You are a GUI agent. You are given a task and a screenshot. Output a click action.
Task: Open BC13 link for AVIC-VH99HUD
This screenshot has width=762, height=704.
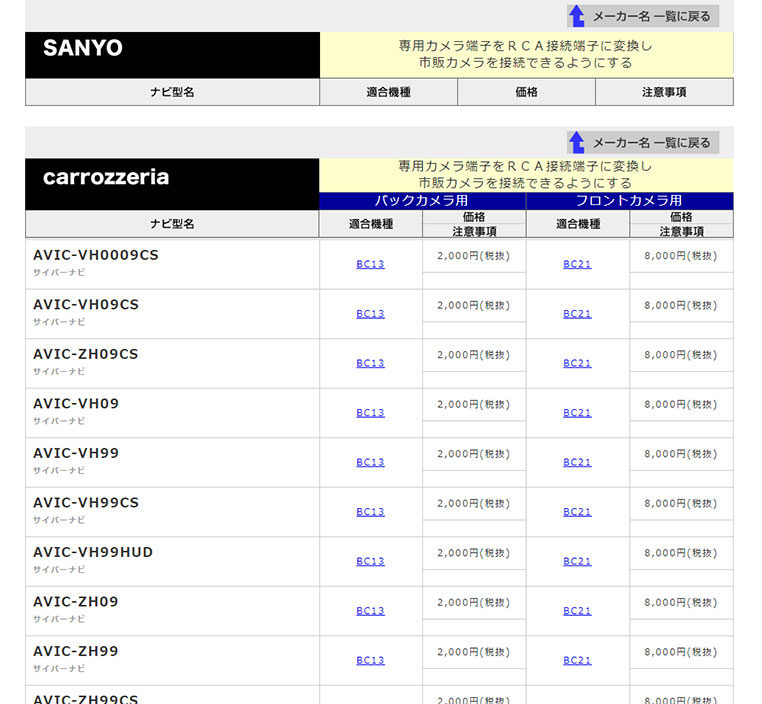(x=370, y=562)
